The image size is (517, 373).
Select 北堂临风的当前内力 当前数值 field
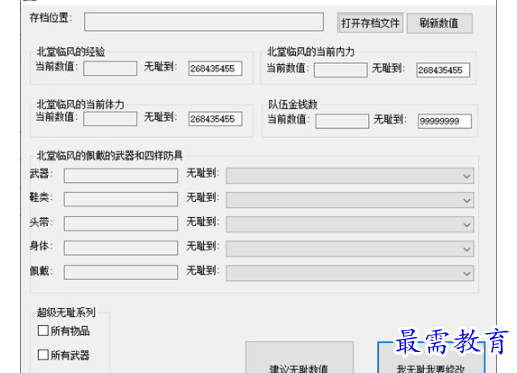tap(340, 70)
